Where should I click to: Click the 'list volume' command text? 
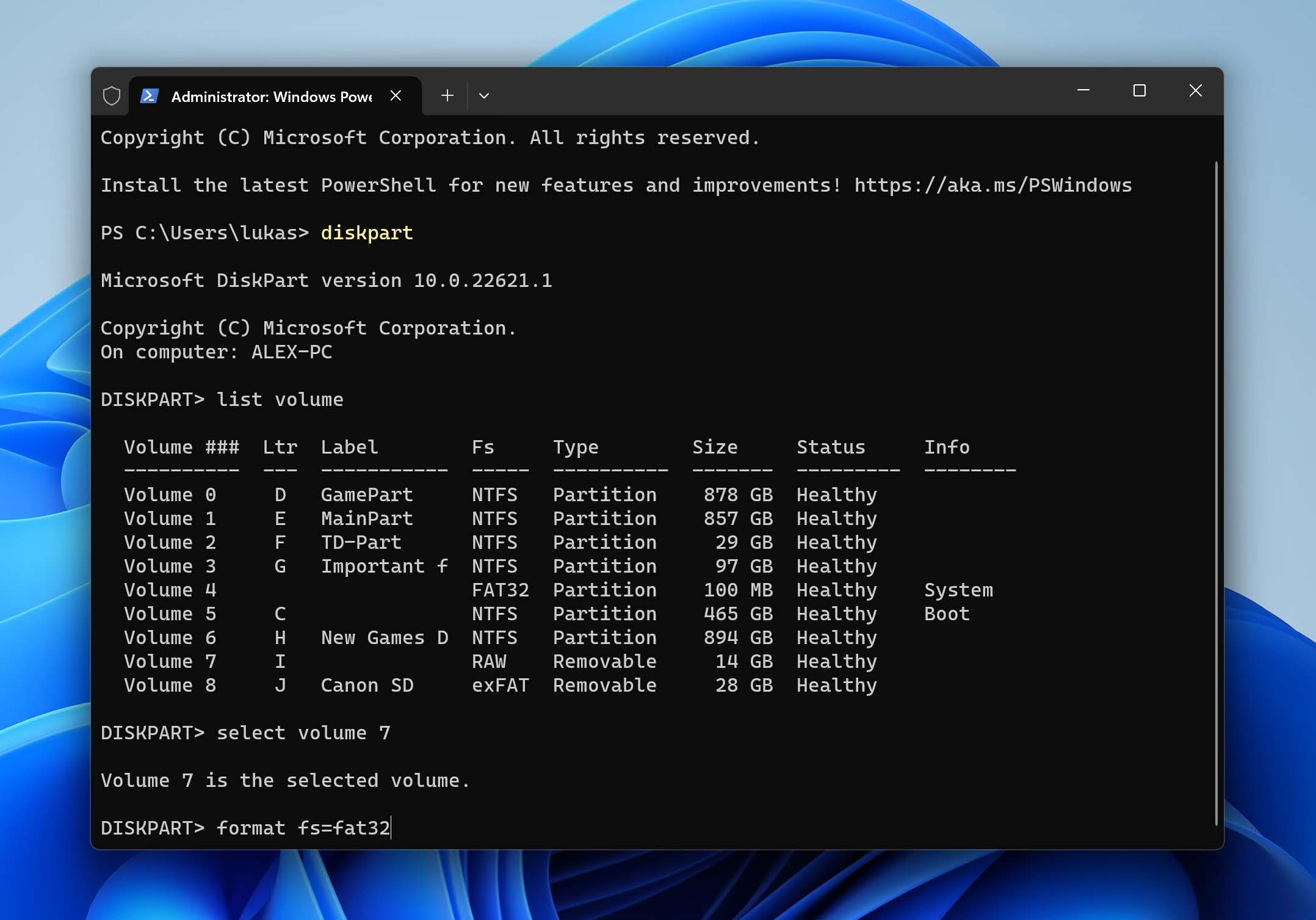pyautogui.click(x=280, y=399)
